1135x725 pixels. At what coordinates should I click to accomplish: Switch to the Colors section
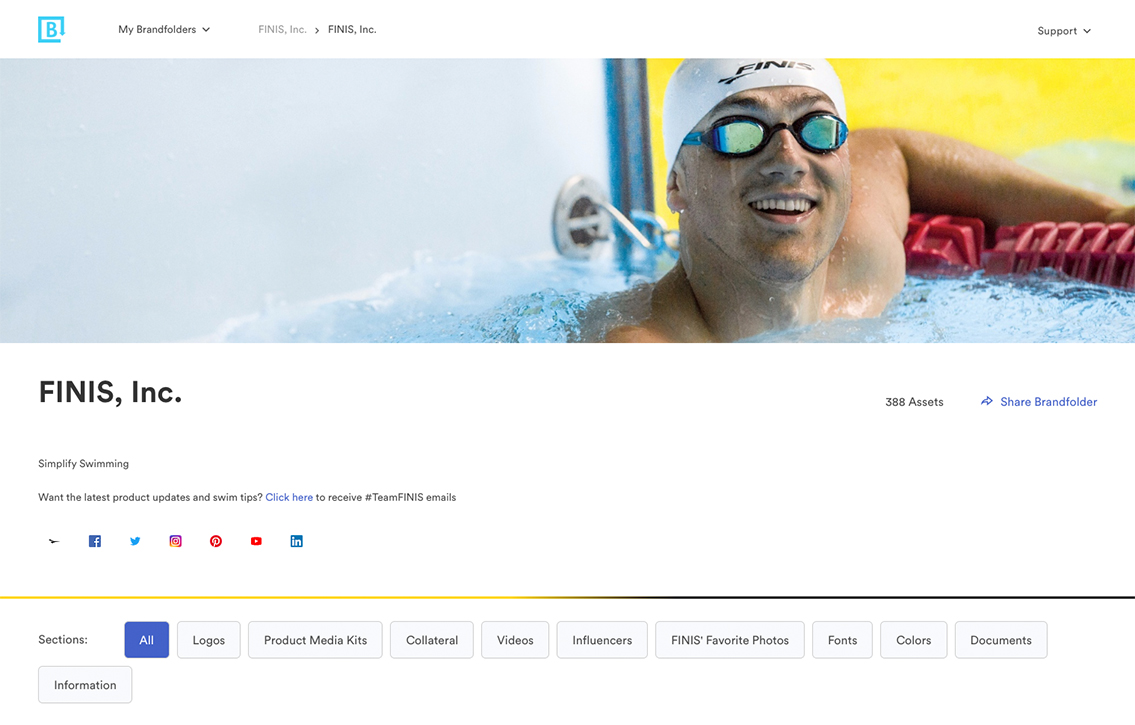pyautogui.click(x=914, y=640)
